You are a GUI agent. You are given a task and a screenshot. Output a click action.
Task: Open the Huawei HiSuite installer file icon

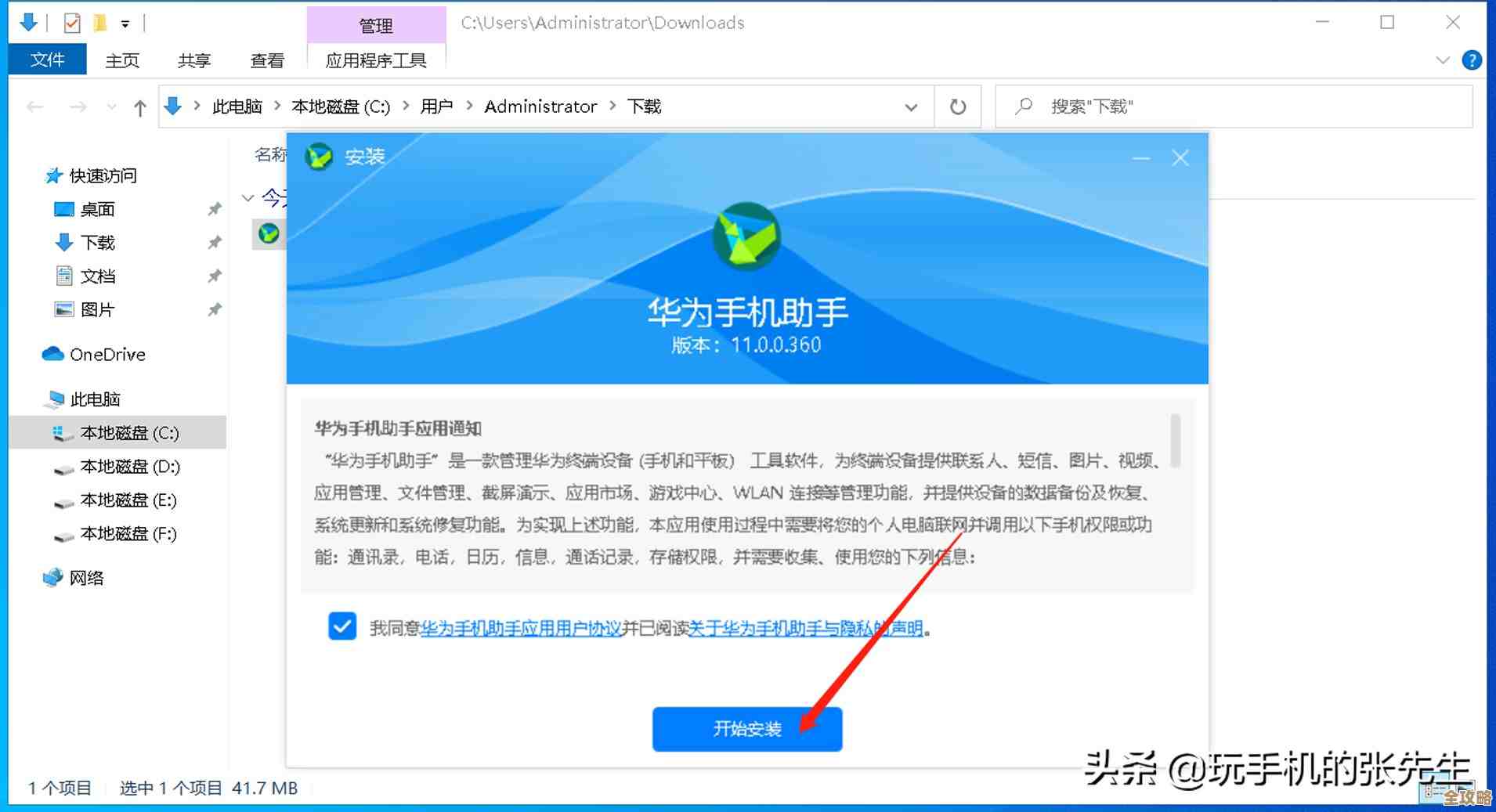[x=267, y=234]
